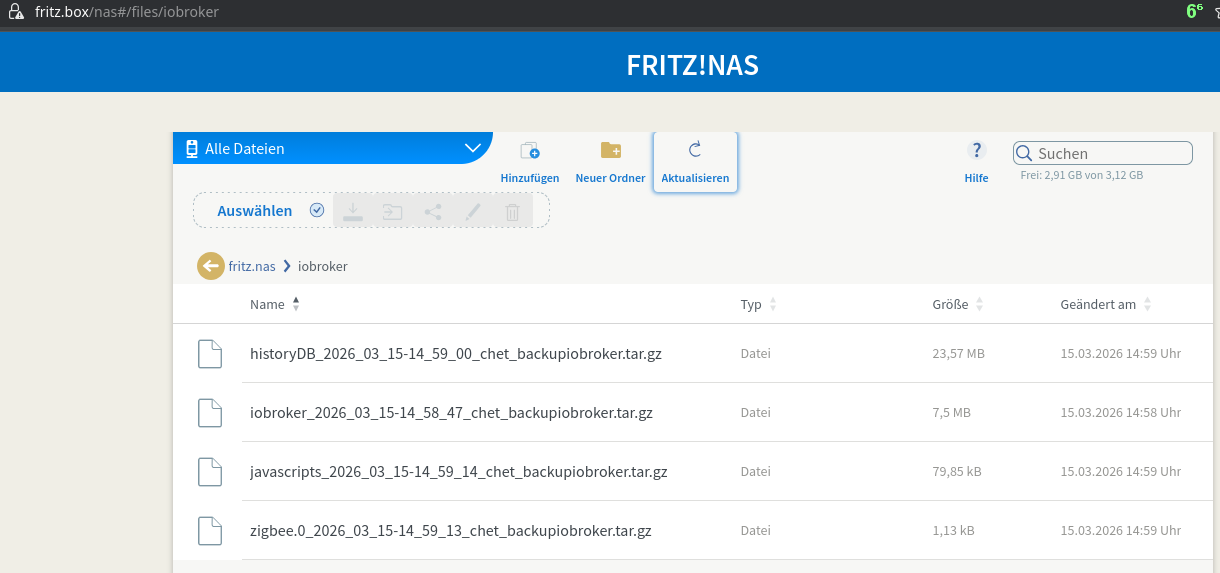Click the 1,13 kB size value

tap(953, 531)
